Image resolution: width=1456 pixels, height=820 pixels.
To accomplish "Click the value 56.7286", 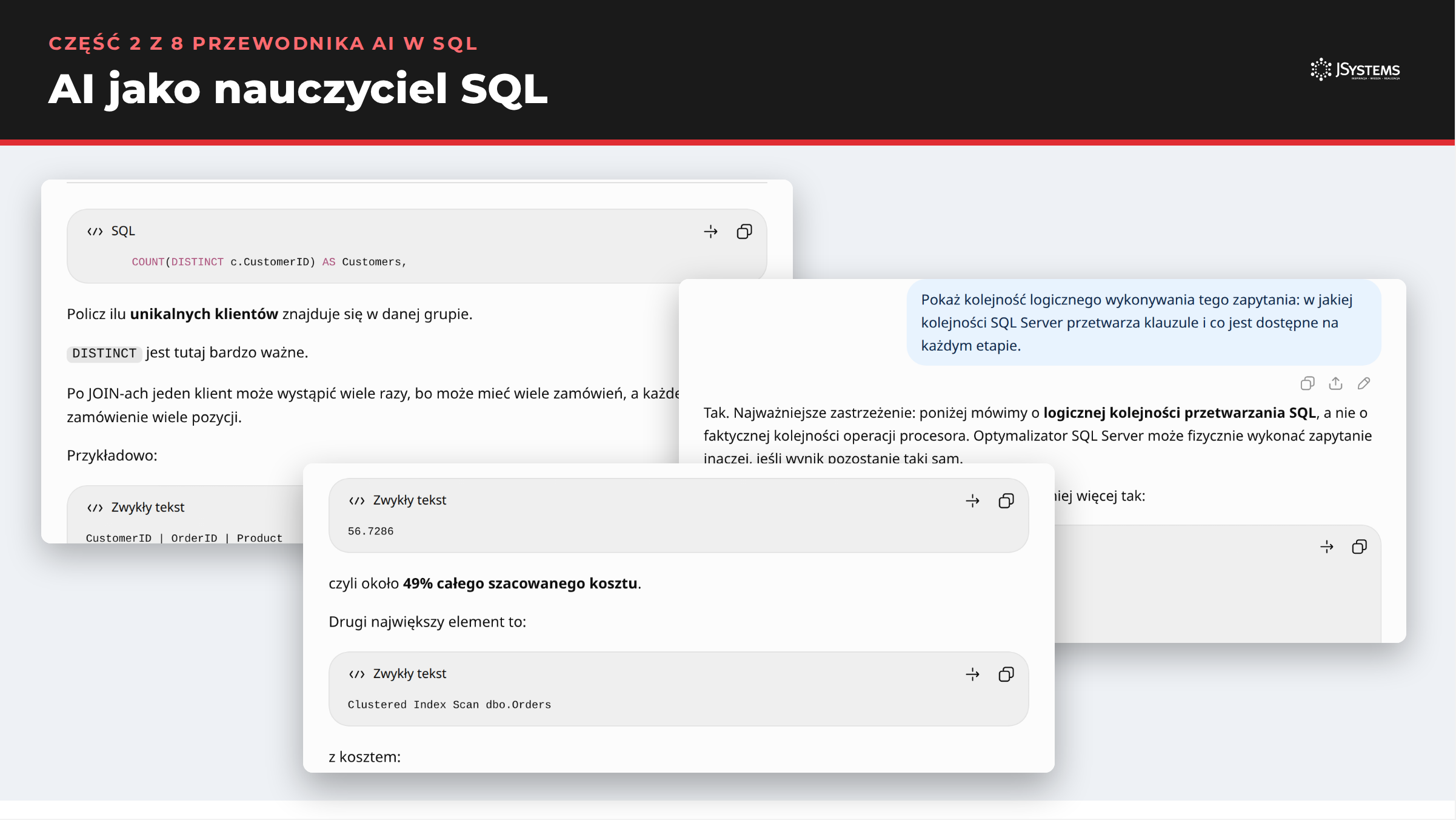I will pos(370,531).
